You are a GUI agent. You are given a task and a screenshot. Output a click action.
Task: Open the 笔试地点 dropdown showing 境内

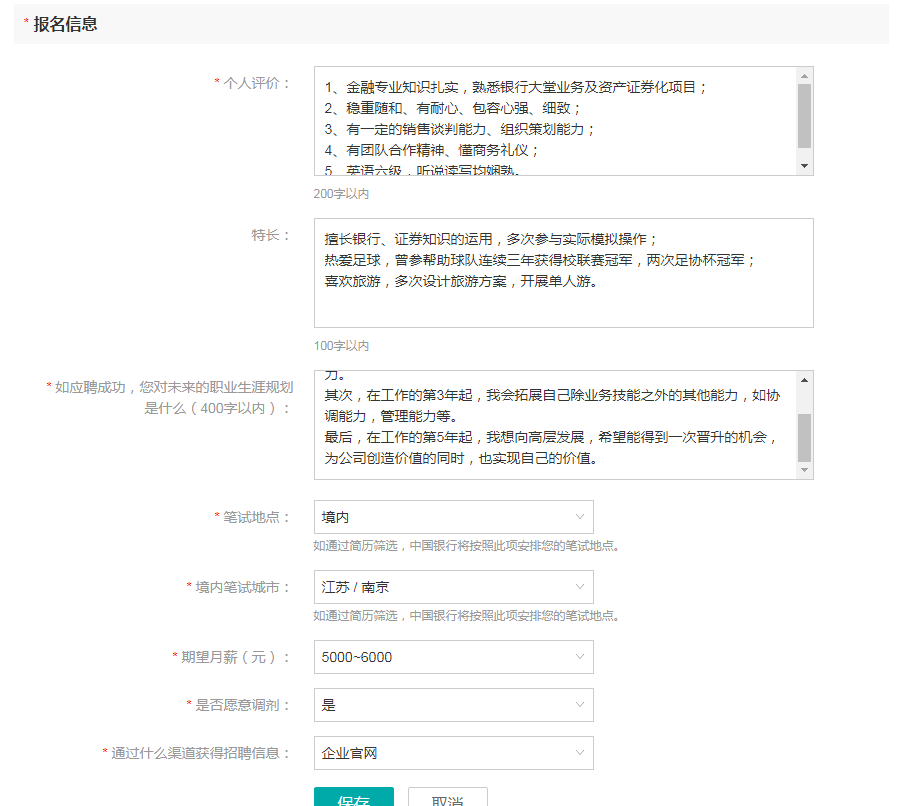click(x=453, y=517)
